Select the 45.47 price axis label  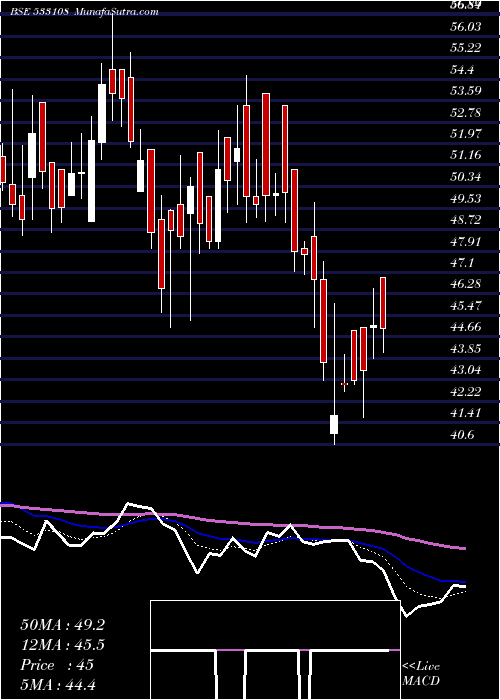(465, 306)
